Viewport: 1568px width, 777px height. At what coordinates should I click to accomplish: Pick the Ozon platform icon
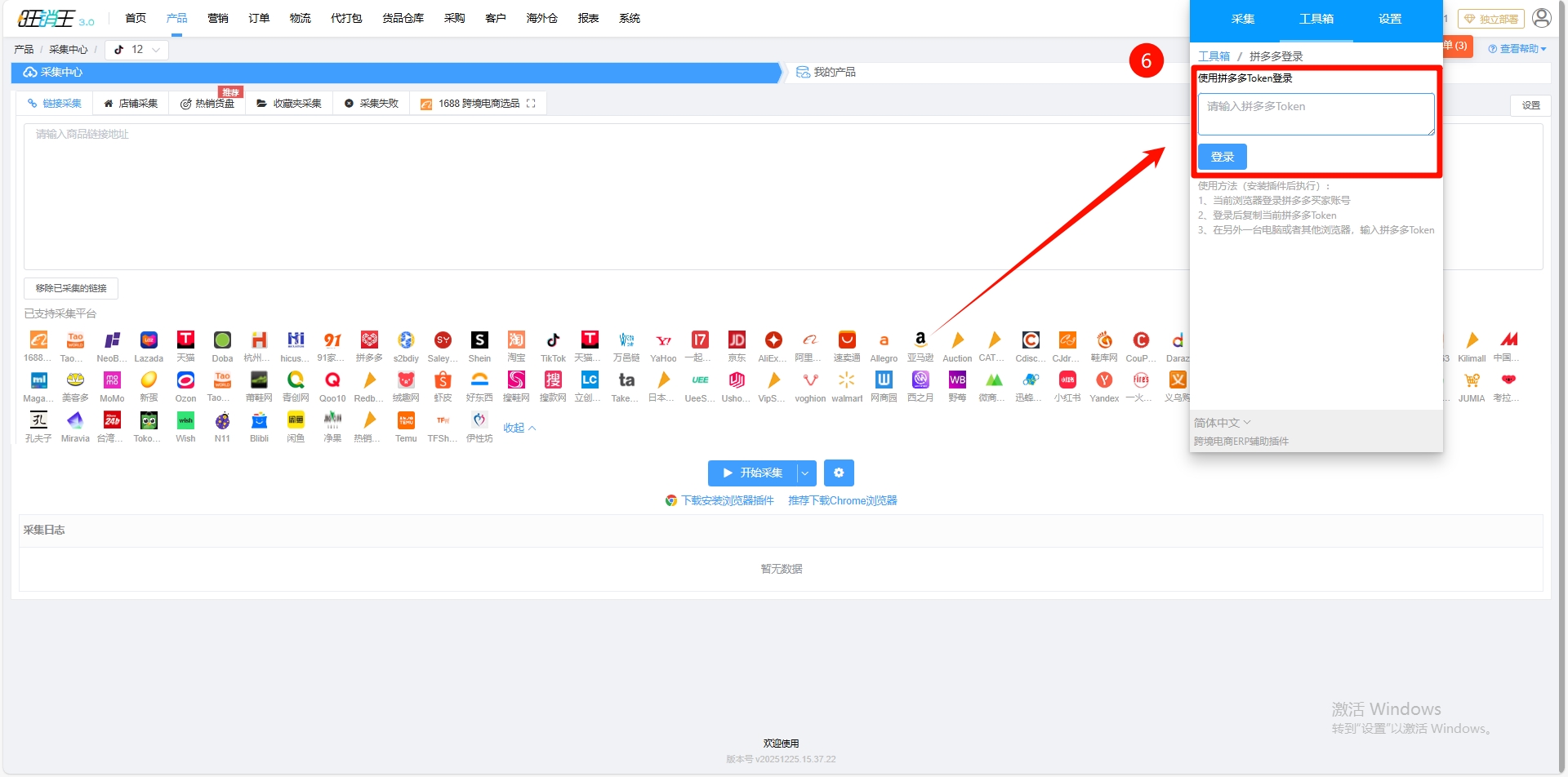(x=185, y=380)
